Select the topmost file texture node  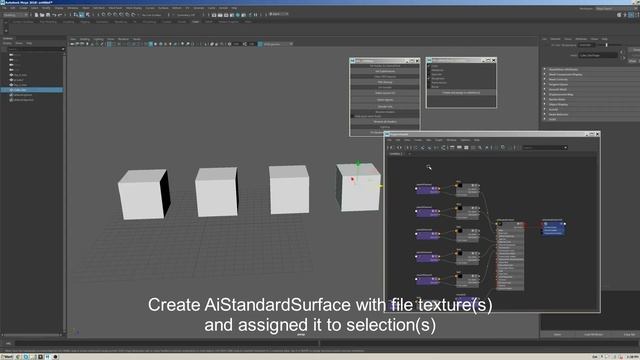pos(467,189)
